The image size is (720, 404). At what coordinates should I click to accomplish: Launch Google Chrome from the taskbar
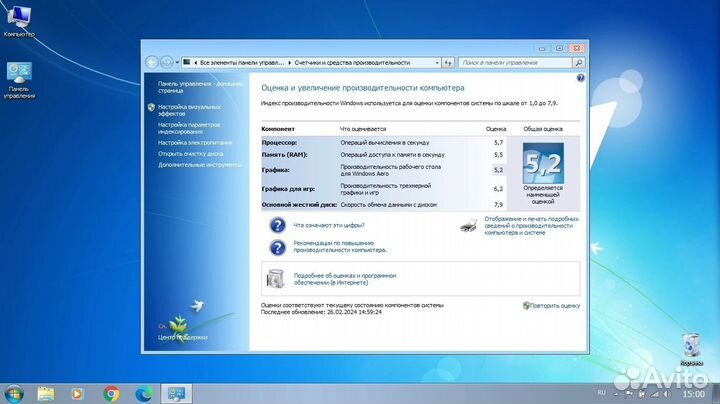coord(111,393)
